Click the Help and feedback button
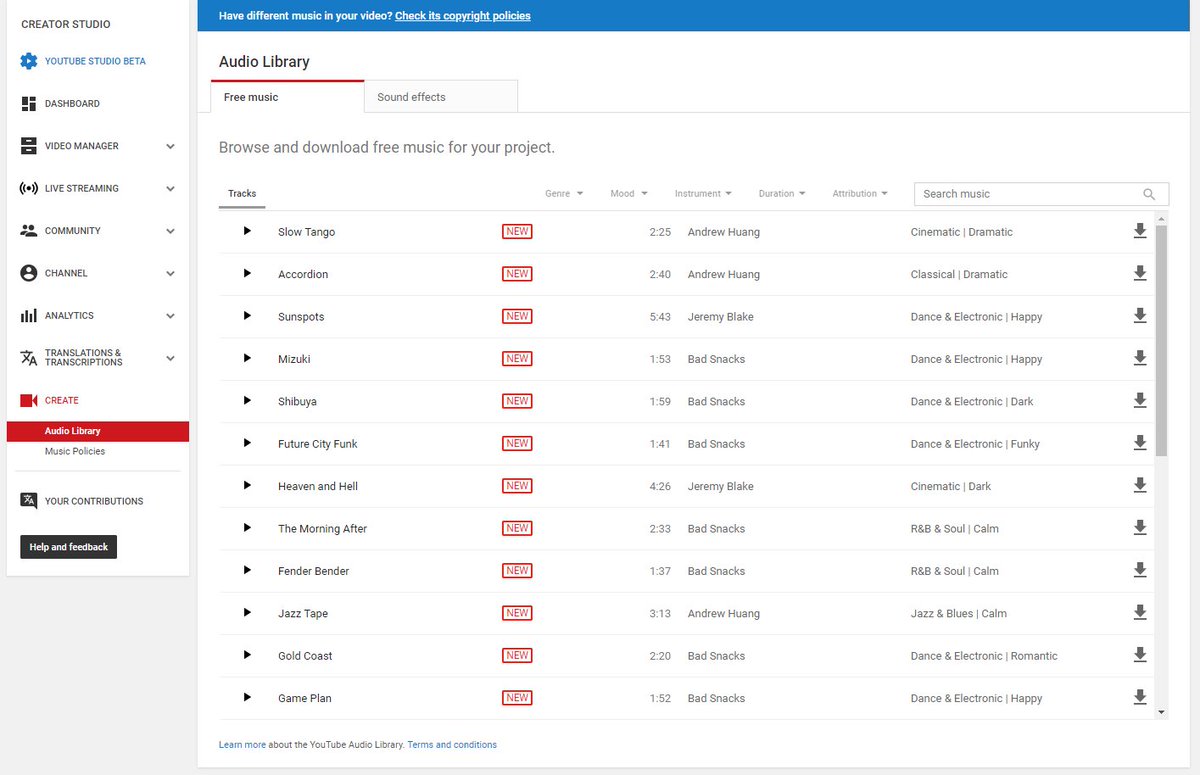Image resolution: width=1200 pixels, height=775 pixels. [68, 547]
